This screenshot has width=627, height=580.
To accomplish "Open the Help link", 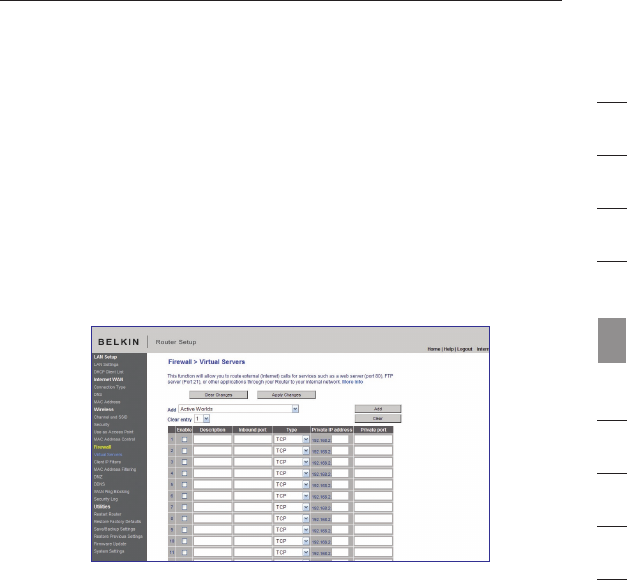I will [449, 349].
